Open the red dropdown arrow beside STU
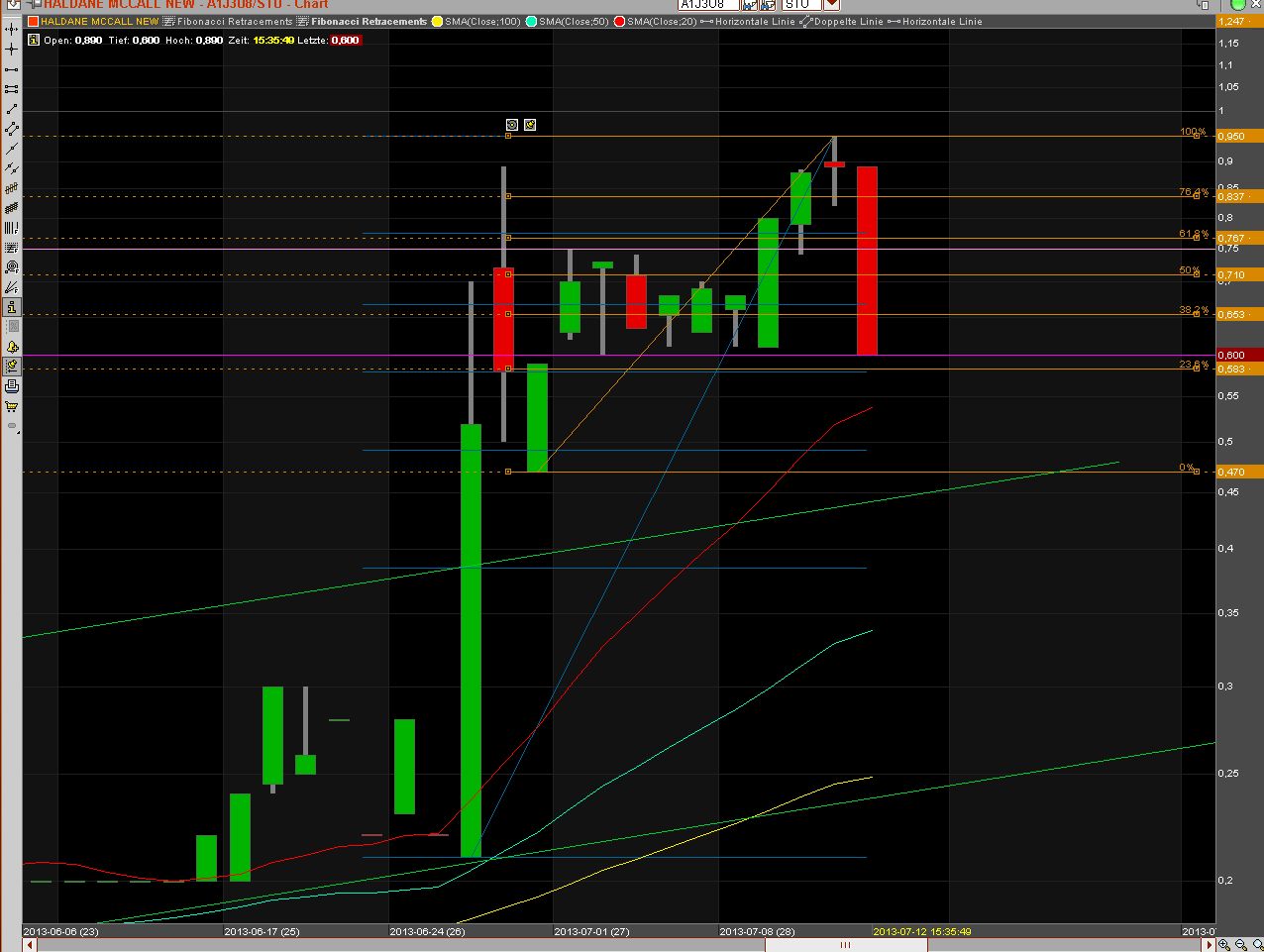The image size is (1264, 952). (x=832, y=5)
